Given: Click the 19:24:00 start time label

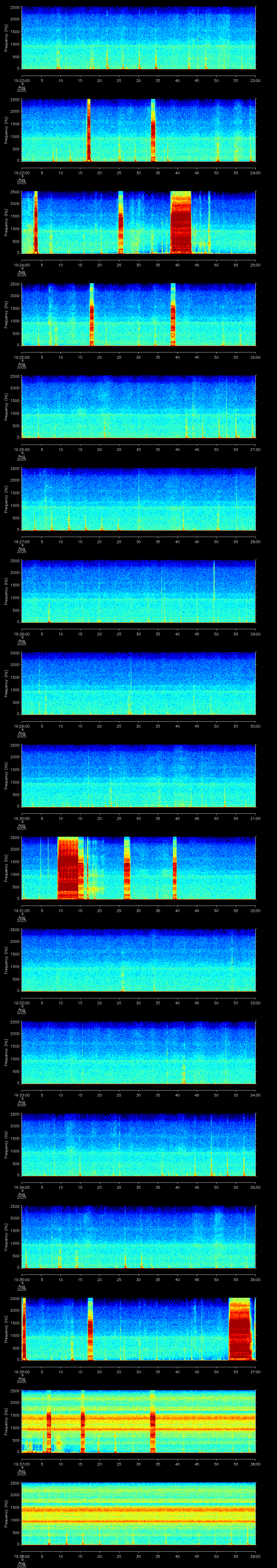Looking at the screenshot, I should 21,265.
